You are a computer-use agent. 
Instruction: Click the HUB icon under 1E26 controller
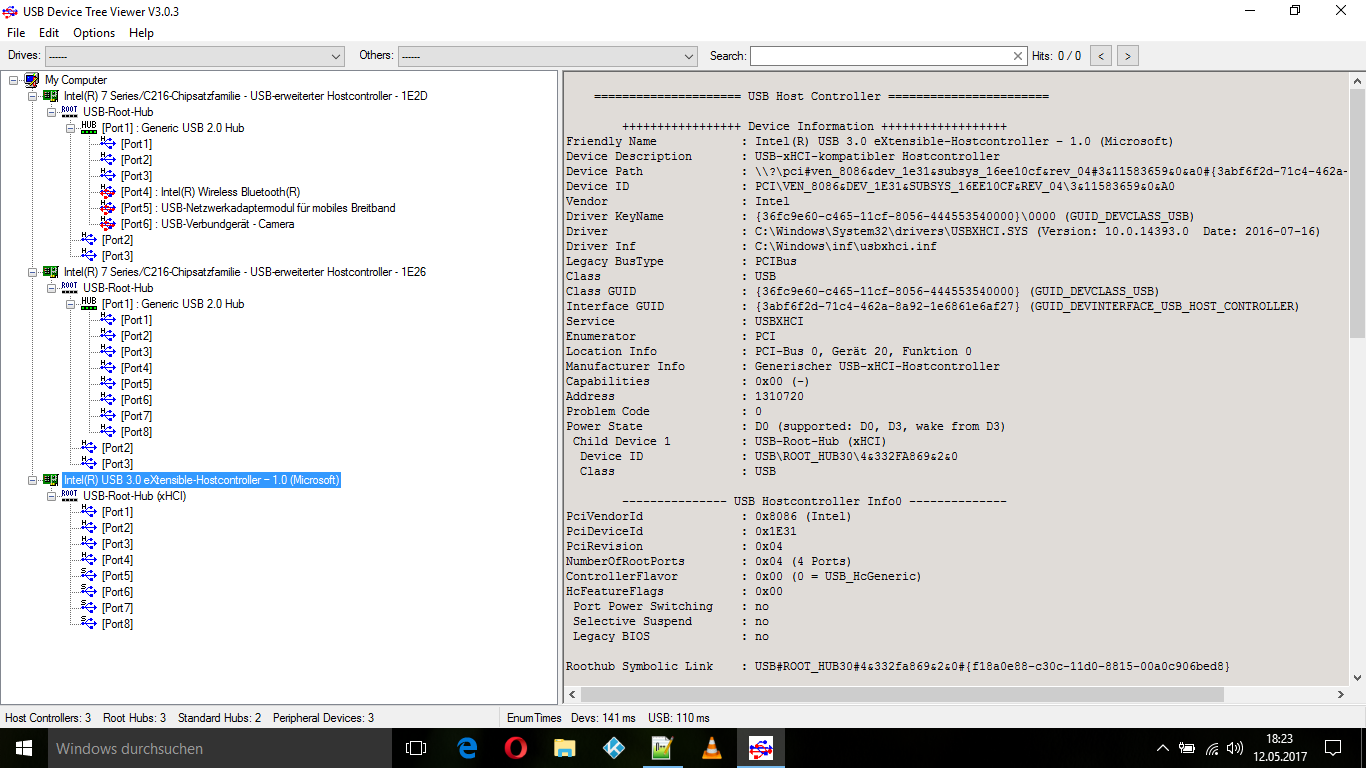pos(89,304)
